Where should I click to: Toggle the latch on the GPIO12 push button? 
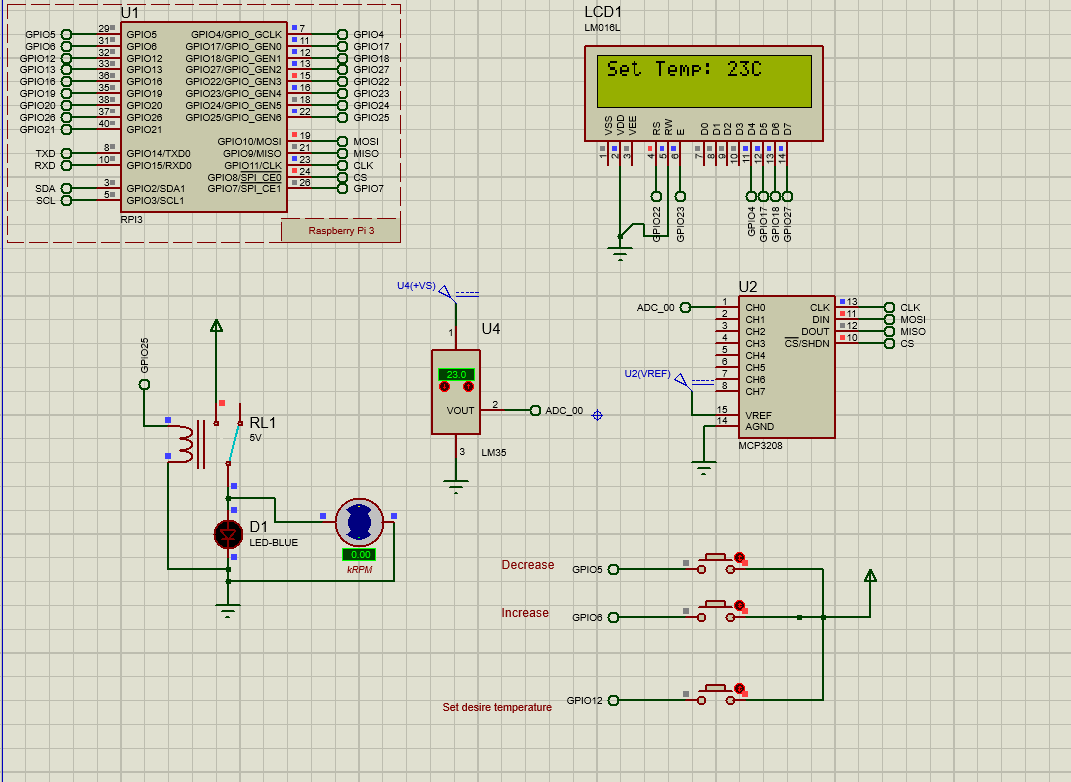pyautogui.click(x=739, y=688)
